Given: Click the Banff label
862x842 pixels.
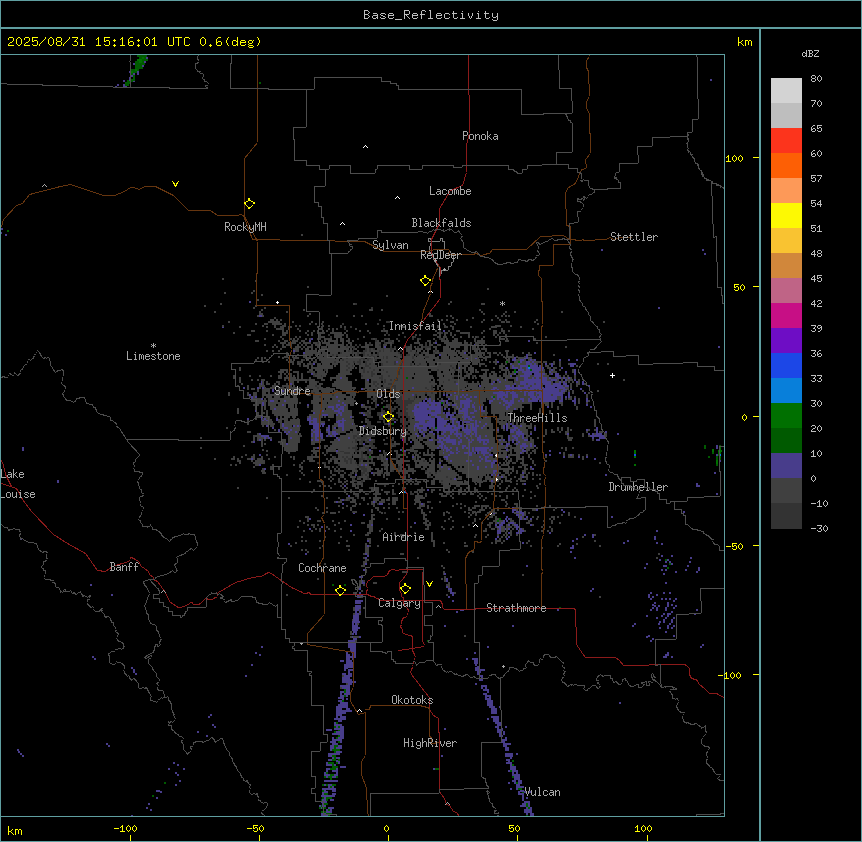Looking at the screenshot, I should pyautogui.click(x=124, y=567).
